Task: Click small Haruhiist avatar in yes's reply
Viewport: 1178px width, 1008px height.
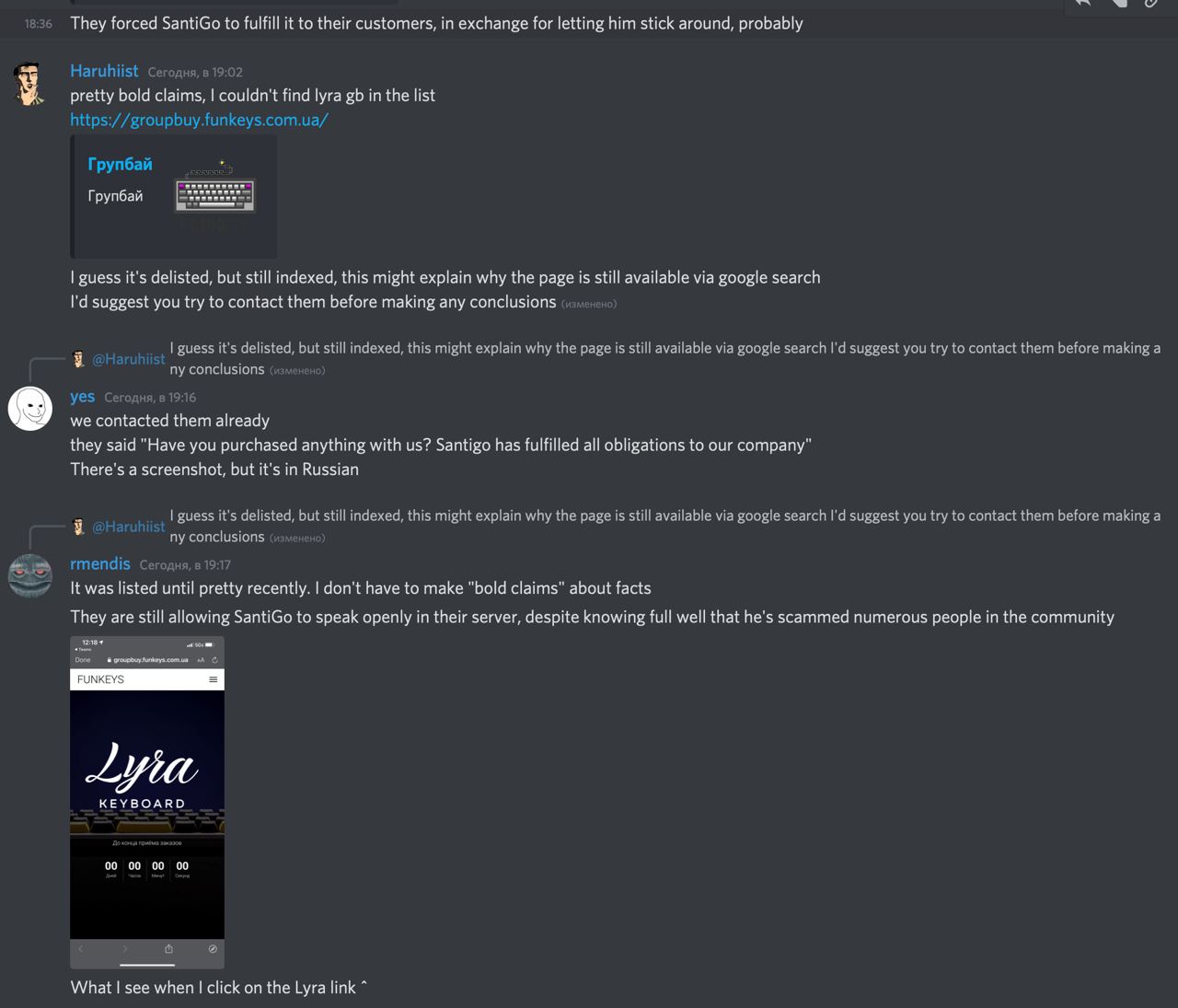Action: [x=79, y=359]
